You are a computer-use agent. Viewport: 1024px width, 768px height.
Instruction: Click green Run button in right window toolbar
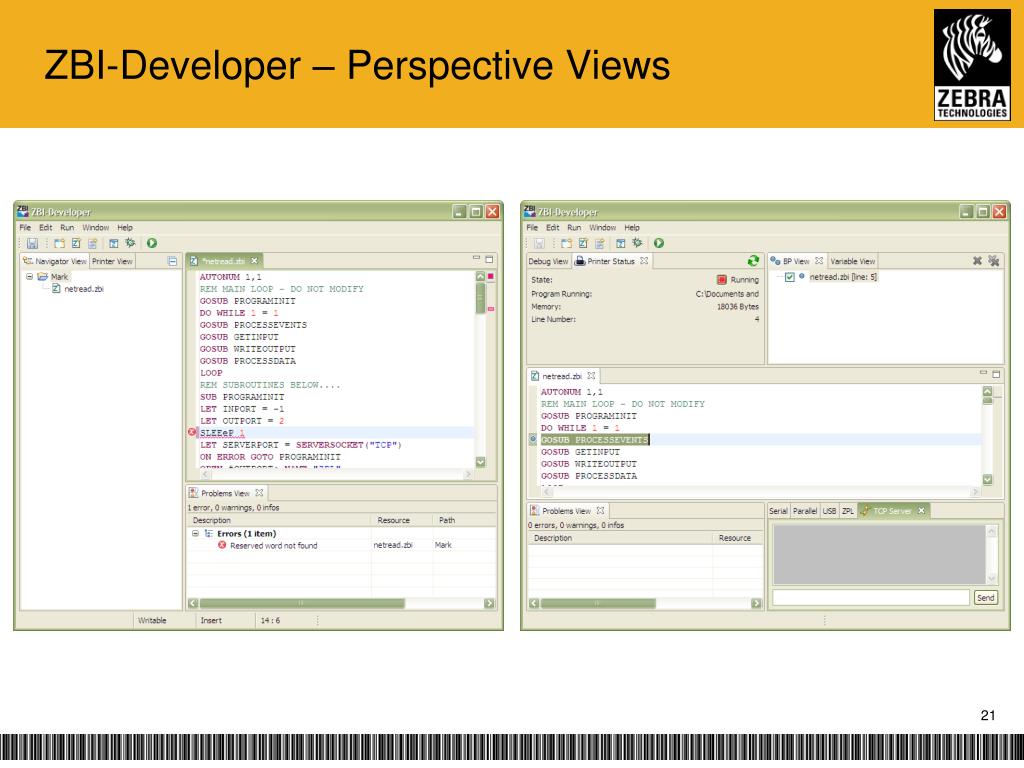[659, 243]
